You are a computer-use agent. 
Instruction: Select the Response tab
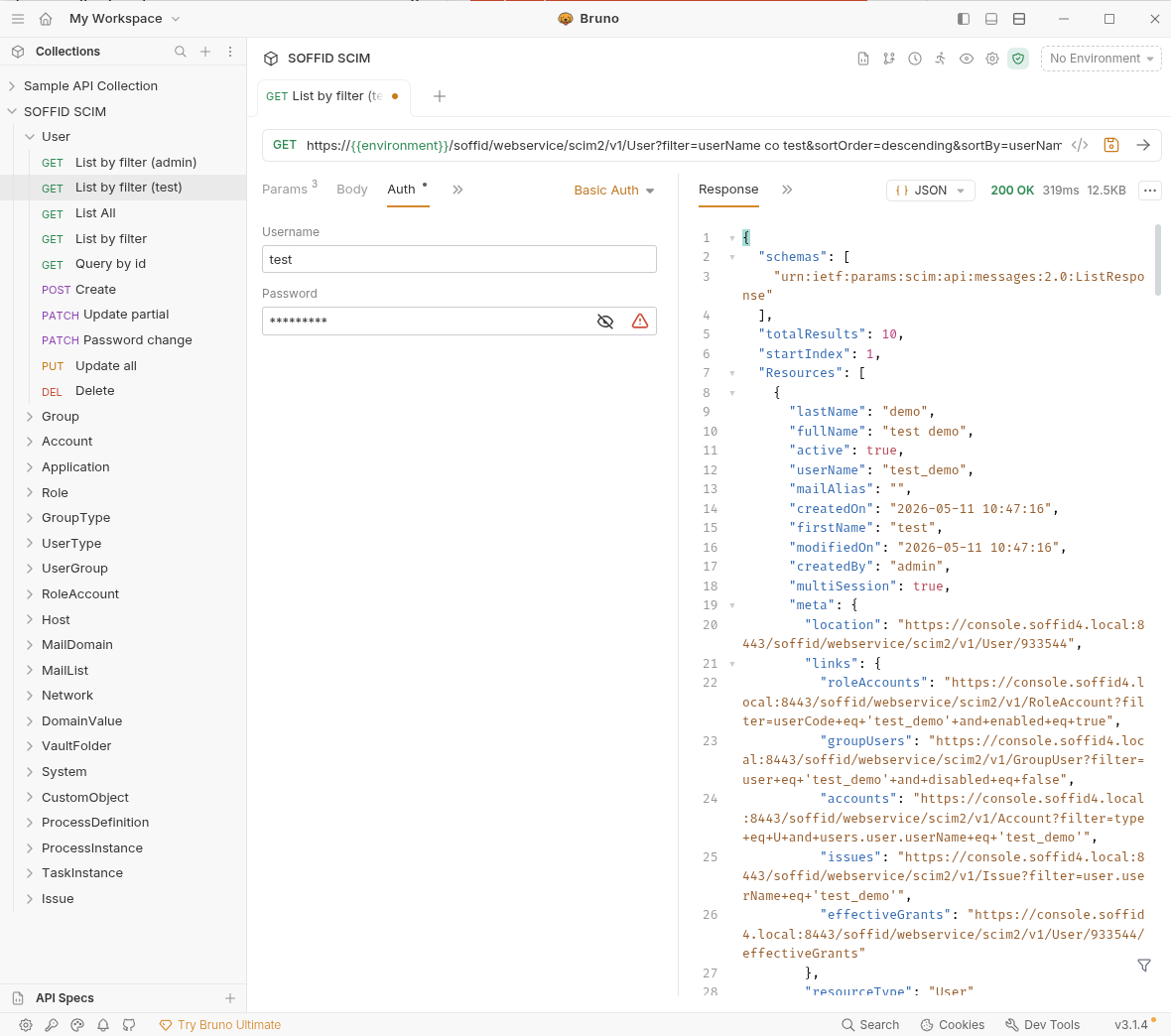(x=728, y=190)
